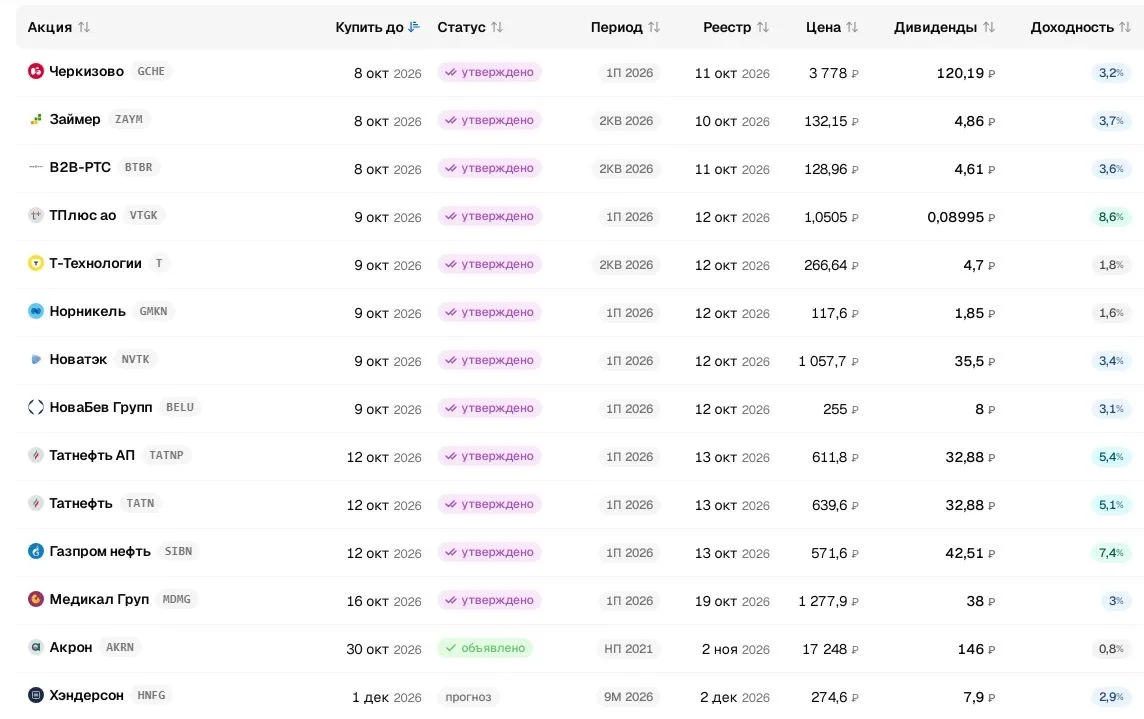The height and width of the screenshot is (719, 1144).
Task: Click the Татнефть АП logo icon
Action: pos(36,455)
